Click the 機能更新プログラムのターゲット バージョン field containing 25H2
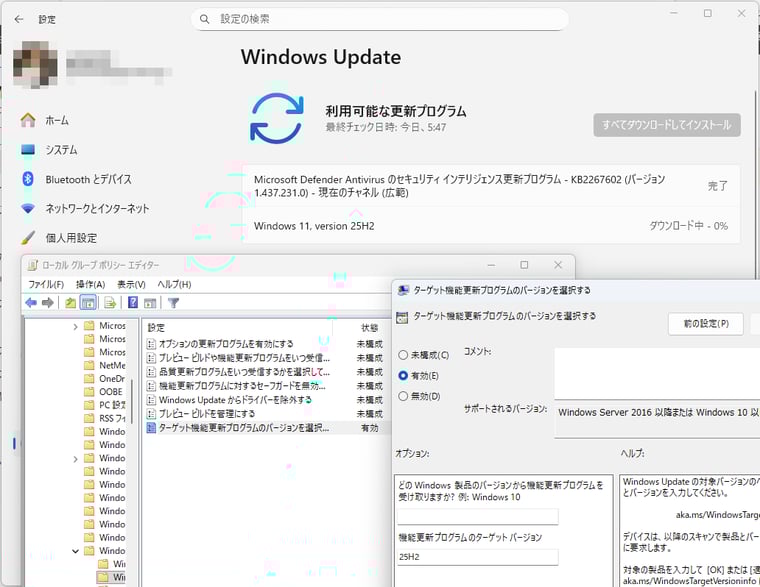The height and width of the screenshot is (587, 760). (477, 557)
